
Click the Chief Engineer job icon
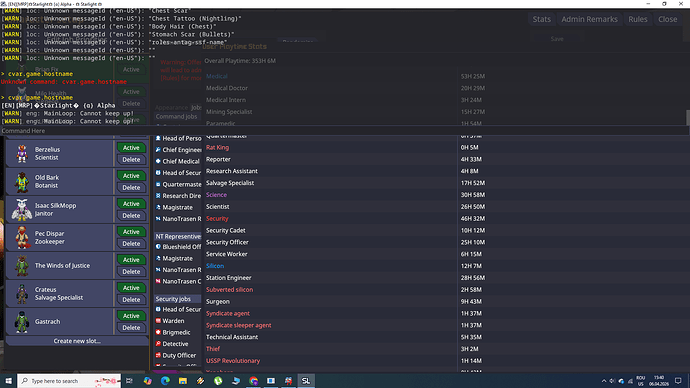pos(158,150)
